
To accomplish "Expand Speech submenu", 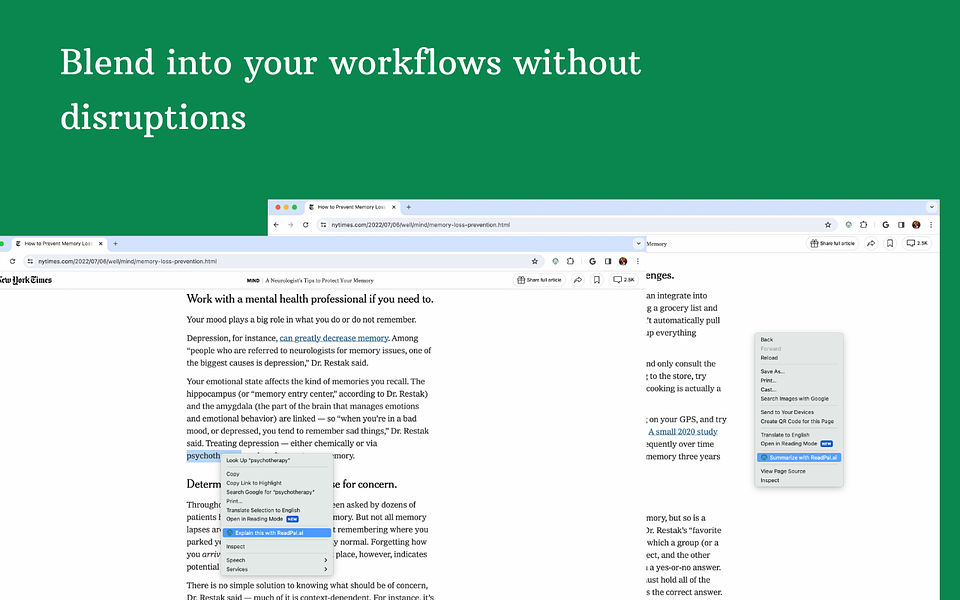I will point(276,560).
